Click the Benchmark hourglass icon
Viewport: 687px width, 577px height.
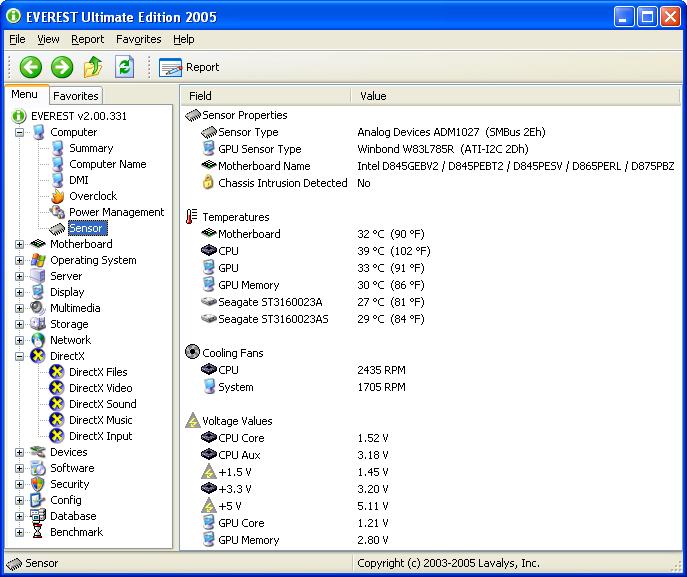click(38, 532)
